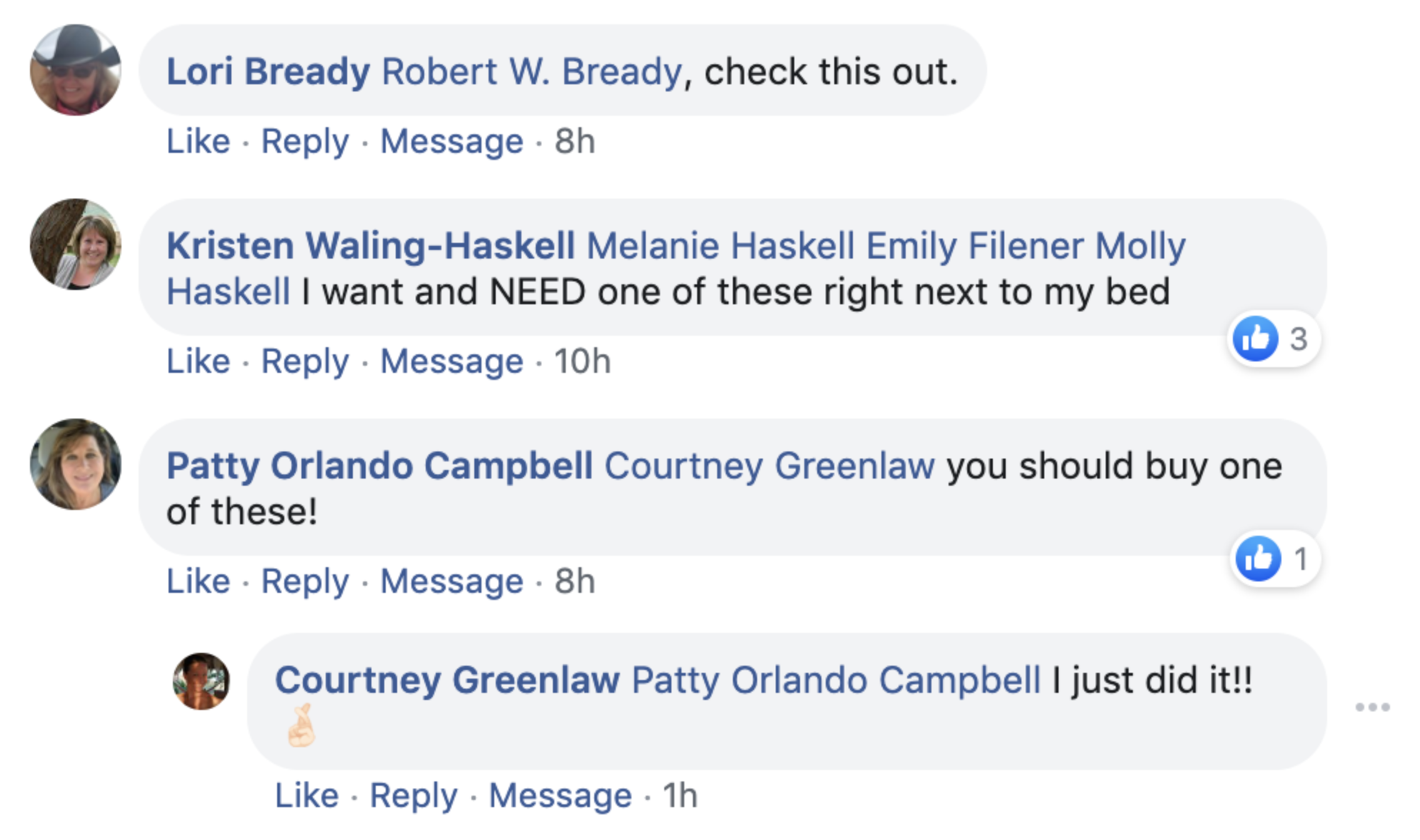Open Courtney Greenlaw's small avatar

(201, 681)
